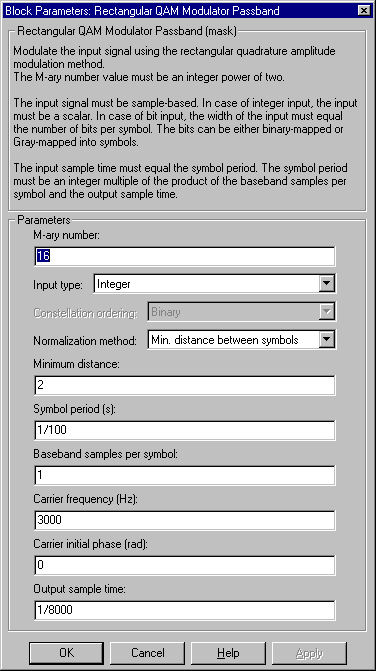
Task: Click the Minimum distance input field
Action: 185,386
